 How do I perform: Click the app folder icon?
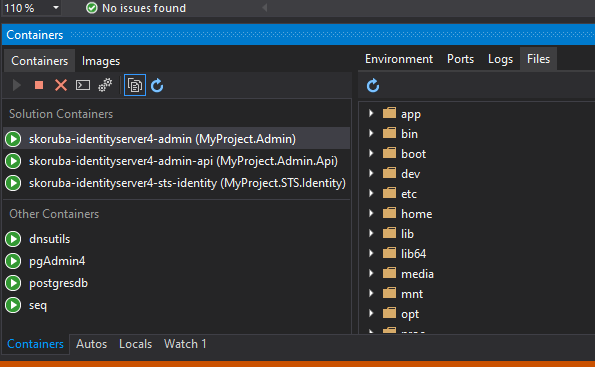[389, 113]
